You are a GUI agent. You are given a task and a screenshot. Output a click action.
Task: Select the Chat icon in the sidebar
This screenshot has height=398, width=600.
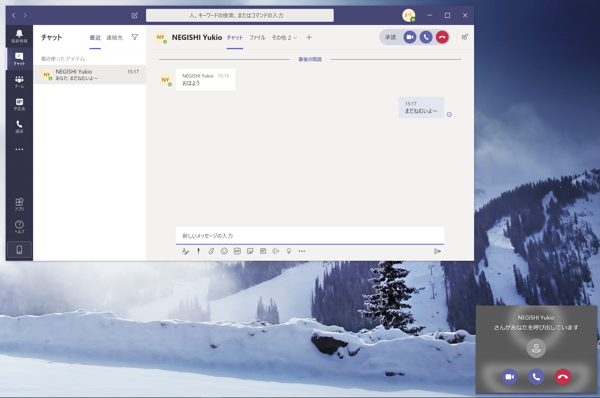click(19, 59)
